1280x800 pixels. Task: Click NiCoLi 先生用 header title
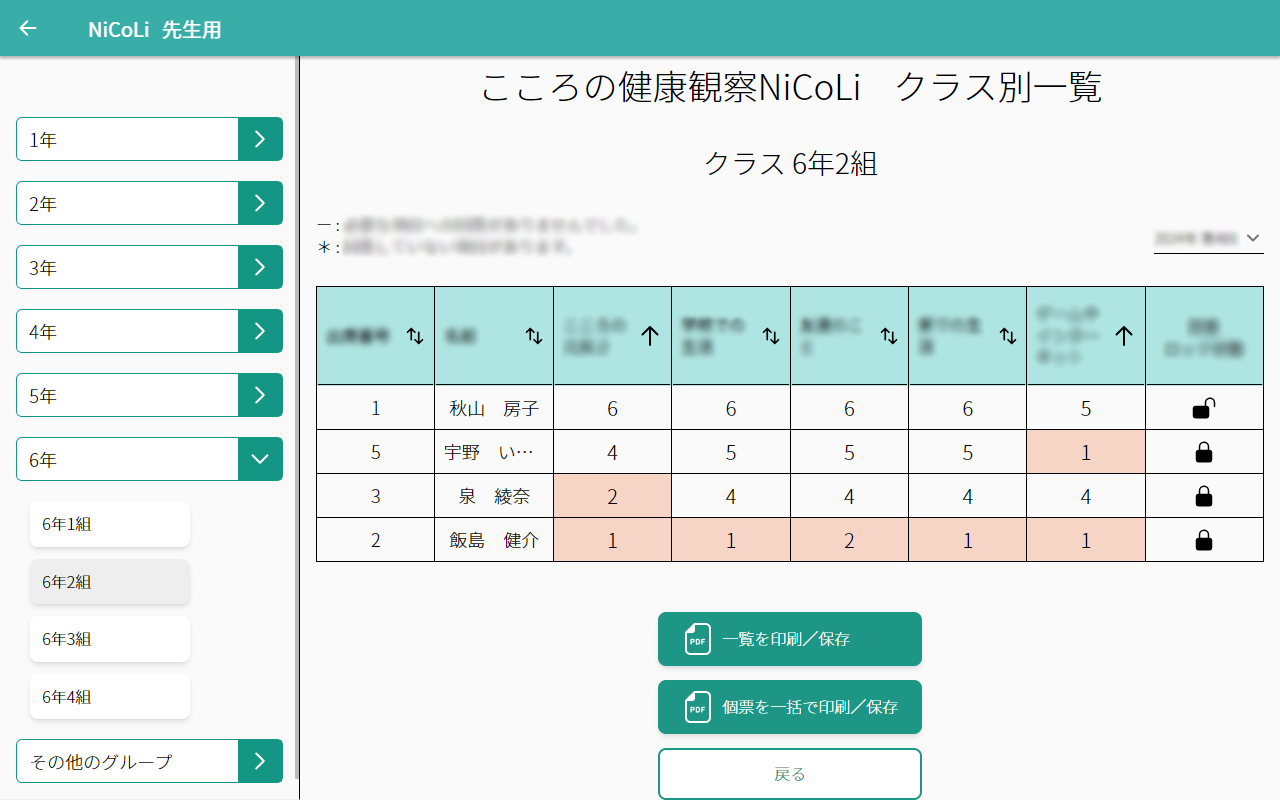pos(155,29)
